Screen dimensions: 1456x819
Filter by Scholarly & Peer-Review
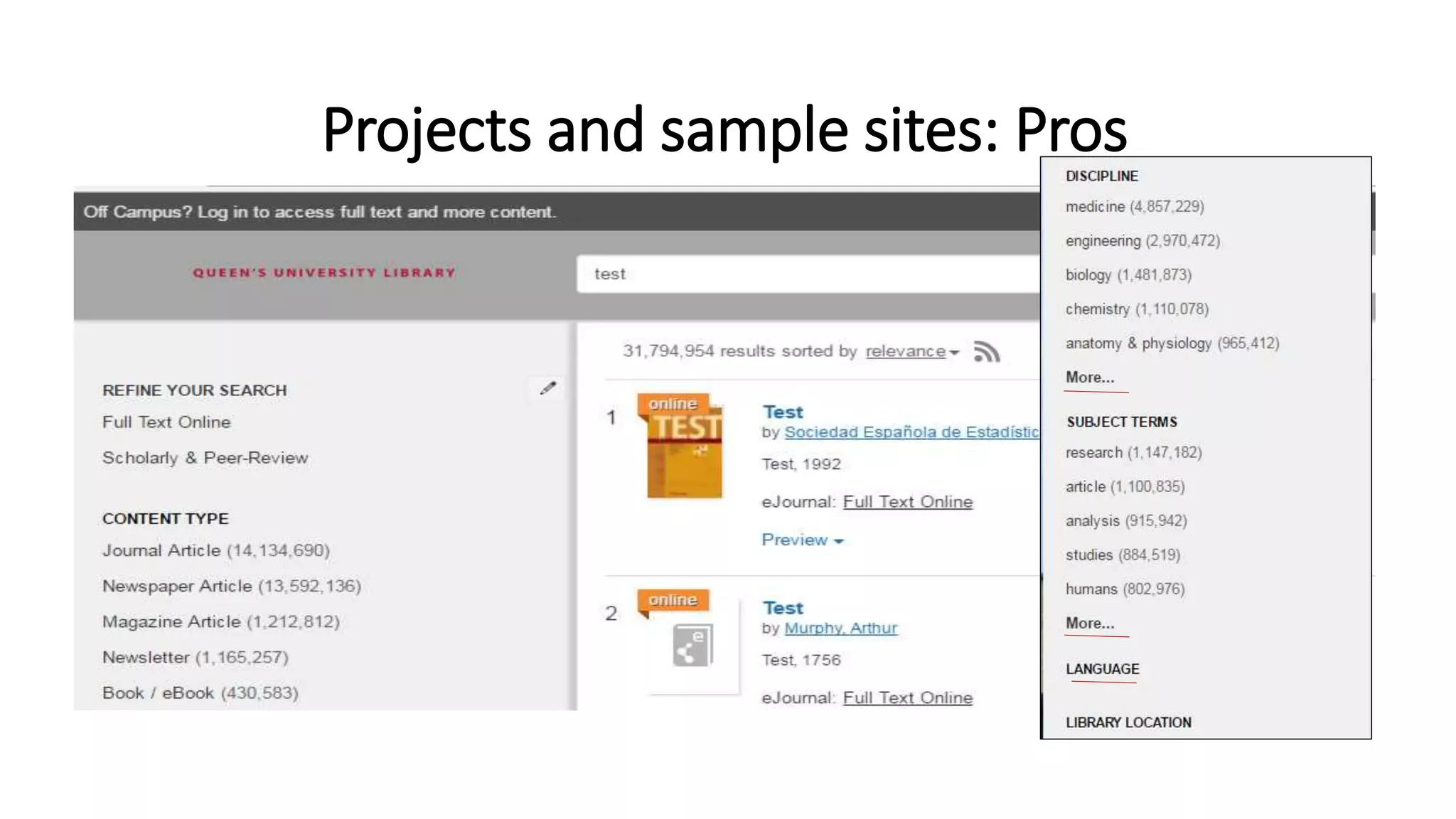[x=205, y=458]
